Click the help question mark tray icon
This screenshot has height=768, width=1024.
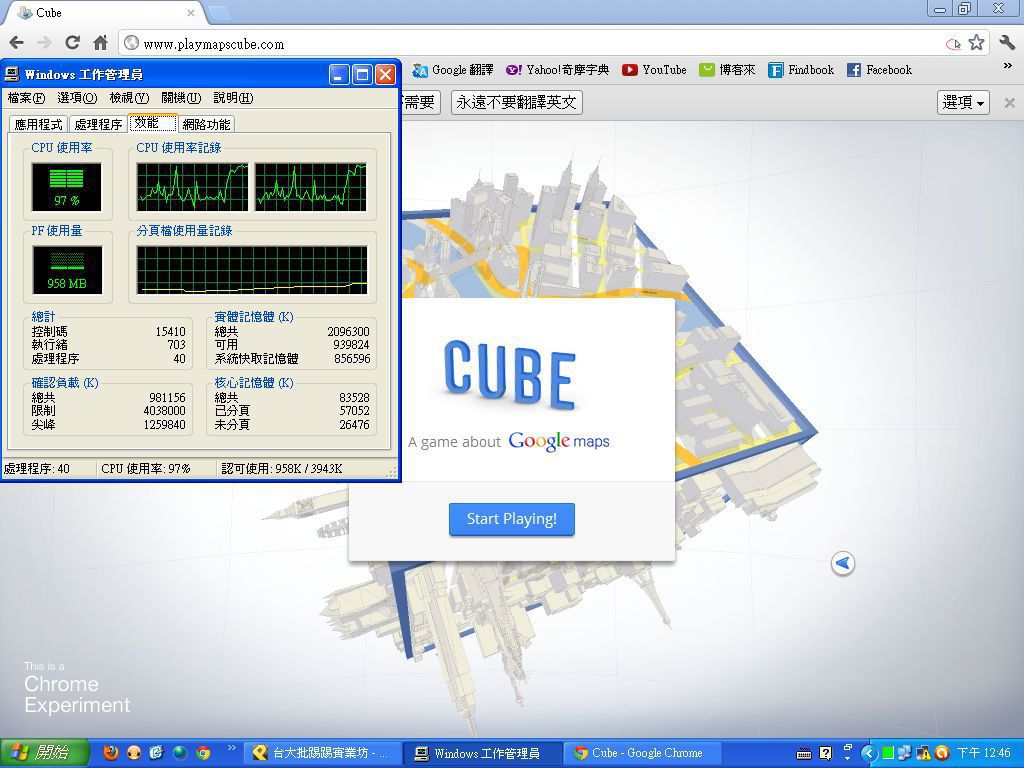pyautogui.click(x=825, y=753)
